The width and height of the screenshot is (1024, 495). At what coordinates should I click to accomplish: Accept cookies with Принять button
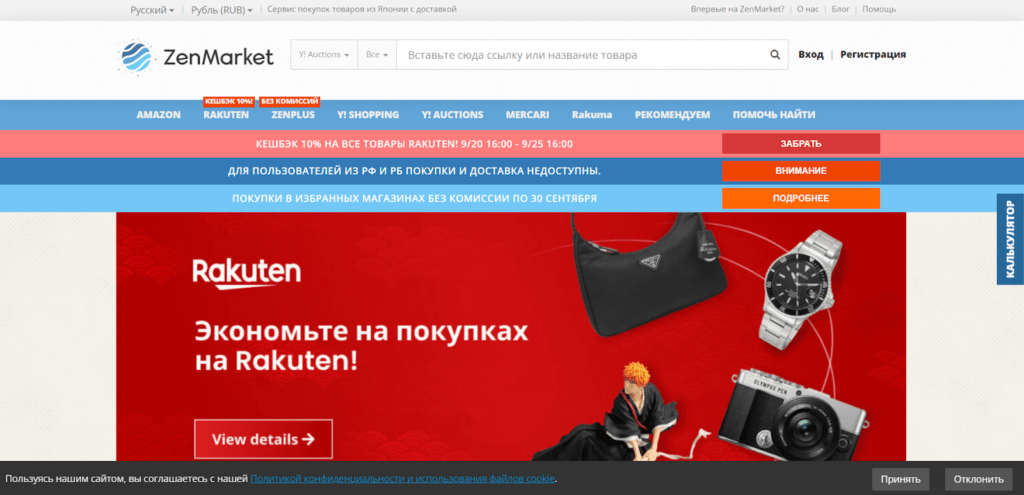pyautogui.click(x=901, y=479)
